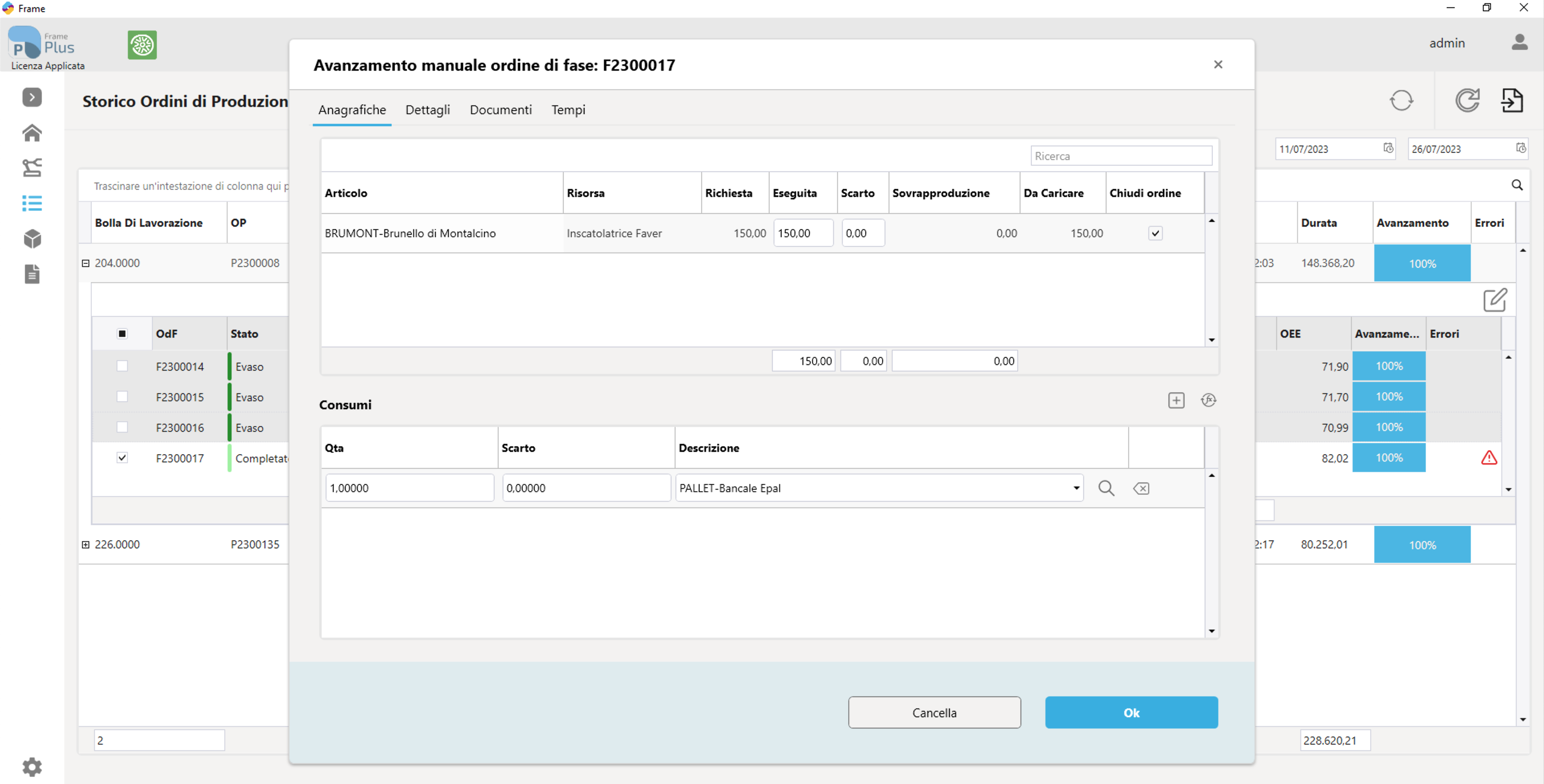Collapse the 204.0000 row
This screenshot has width=1544, height=784.
(x=85, y=263)
